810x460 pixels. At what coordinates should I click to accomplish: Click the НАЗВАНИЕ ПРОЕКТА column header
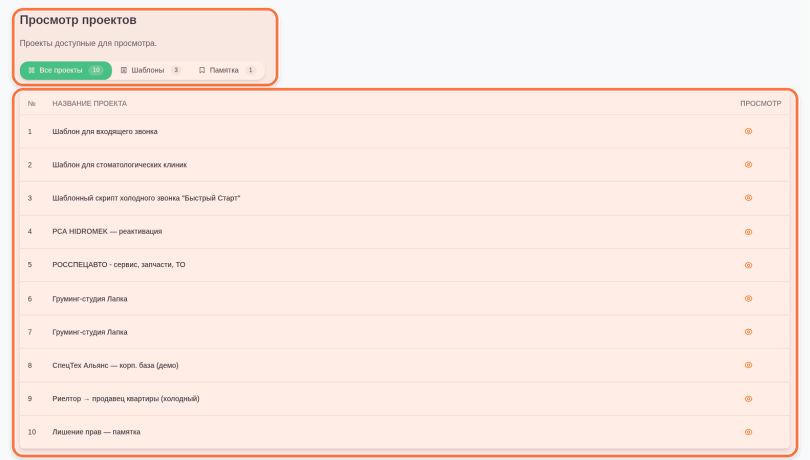click(x=89, y=103)
